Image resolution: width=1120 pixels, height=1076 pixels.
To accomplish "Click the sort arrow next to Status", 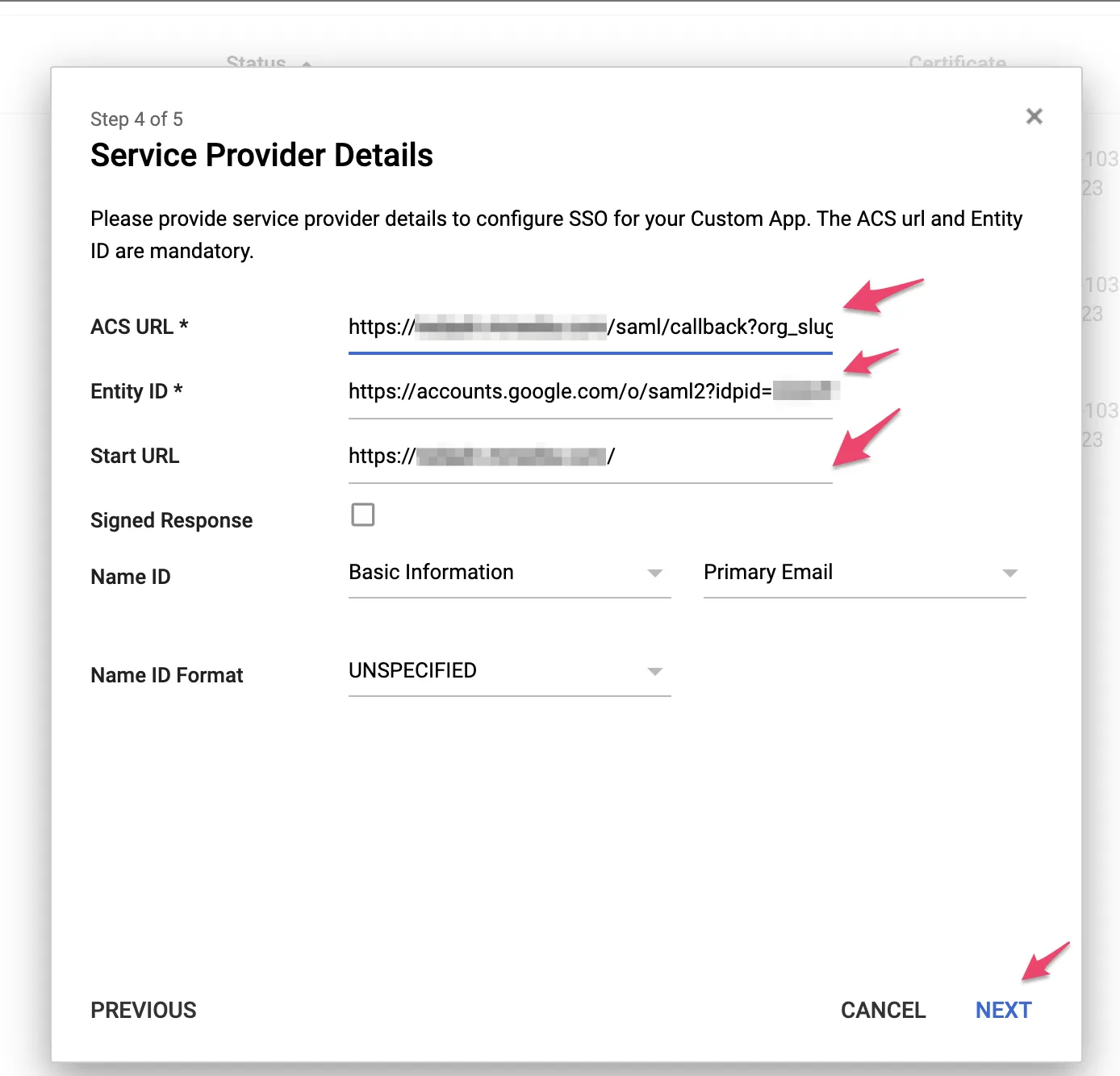I will [307, 63].
